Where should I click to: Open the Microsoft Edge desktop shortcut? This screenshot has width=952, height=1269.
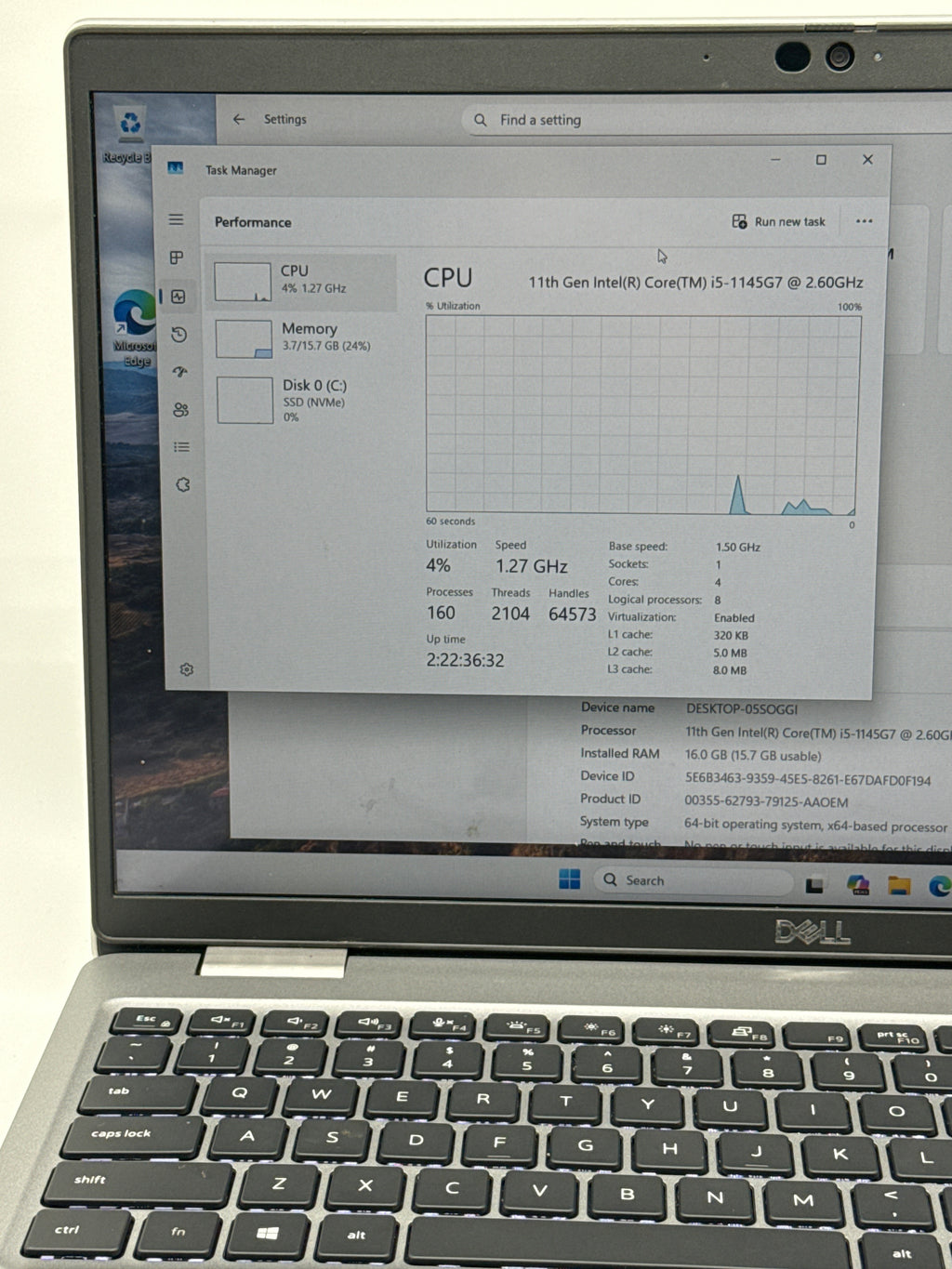(136, 327)
